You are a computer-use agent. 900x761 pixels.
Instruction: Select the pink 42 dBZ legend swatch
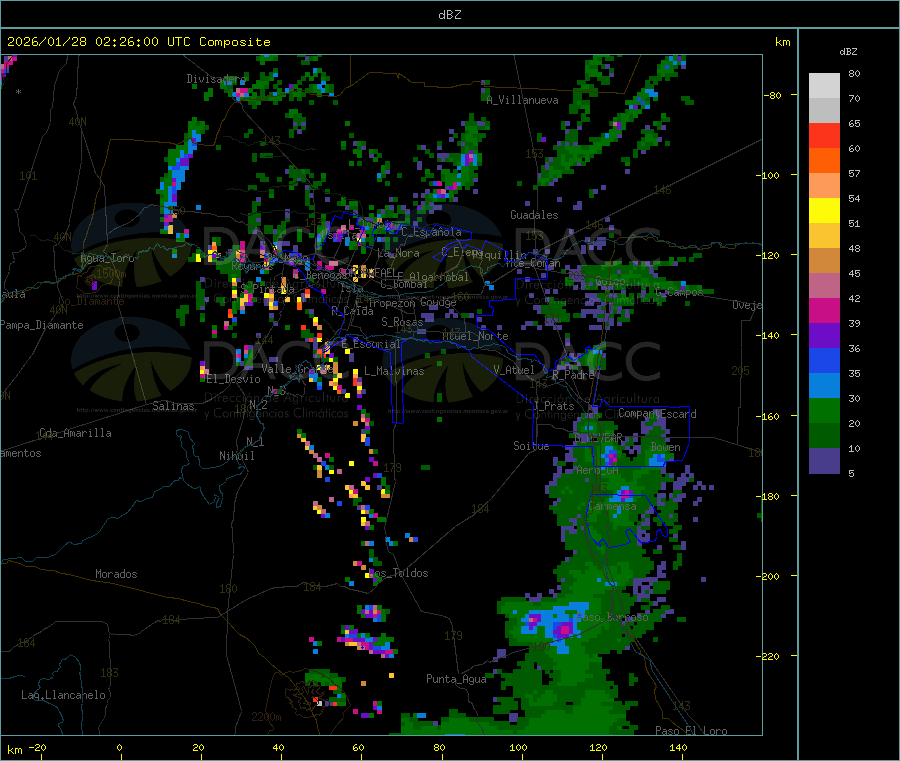tap(824, 286)
